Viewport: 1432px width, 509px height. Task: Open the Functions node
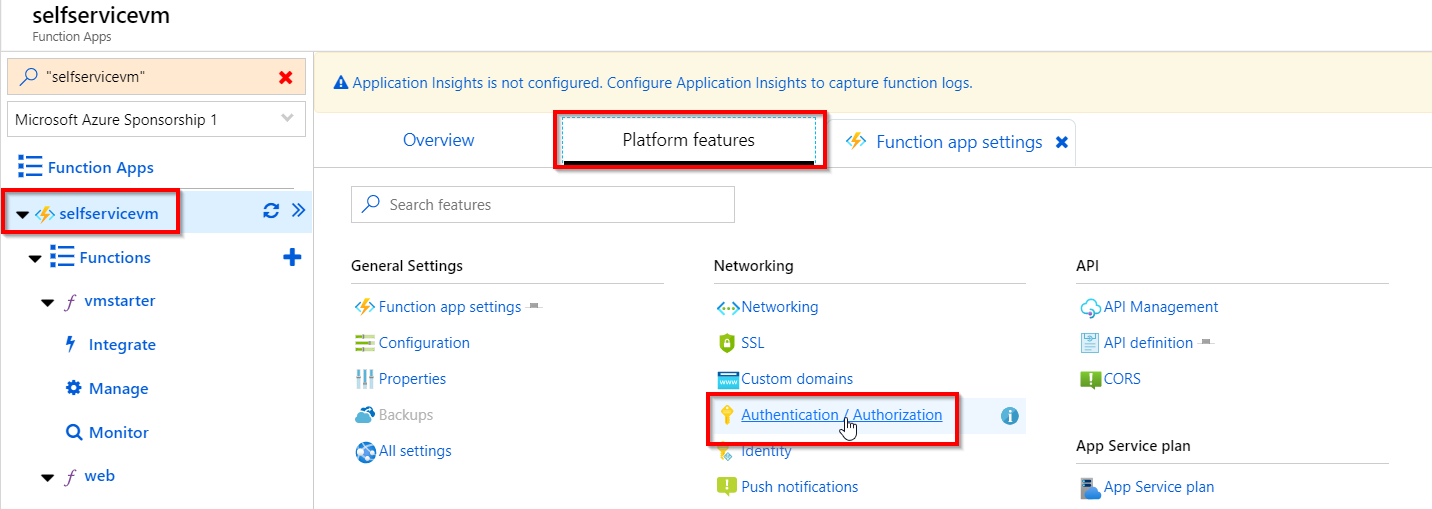click(x=115, y=257)
